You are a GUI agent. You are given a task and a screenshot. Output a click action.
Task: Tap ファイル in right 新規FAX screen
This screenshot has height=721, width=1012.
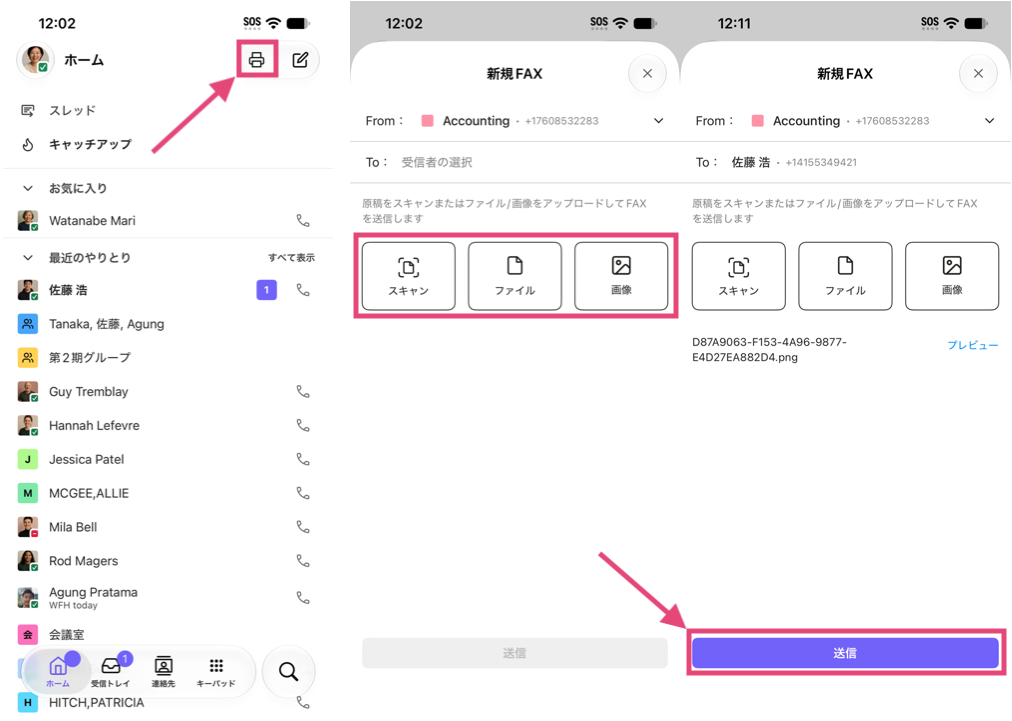(845, 276)
